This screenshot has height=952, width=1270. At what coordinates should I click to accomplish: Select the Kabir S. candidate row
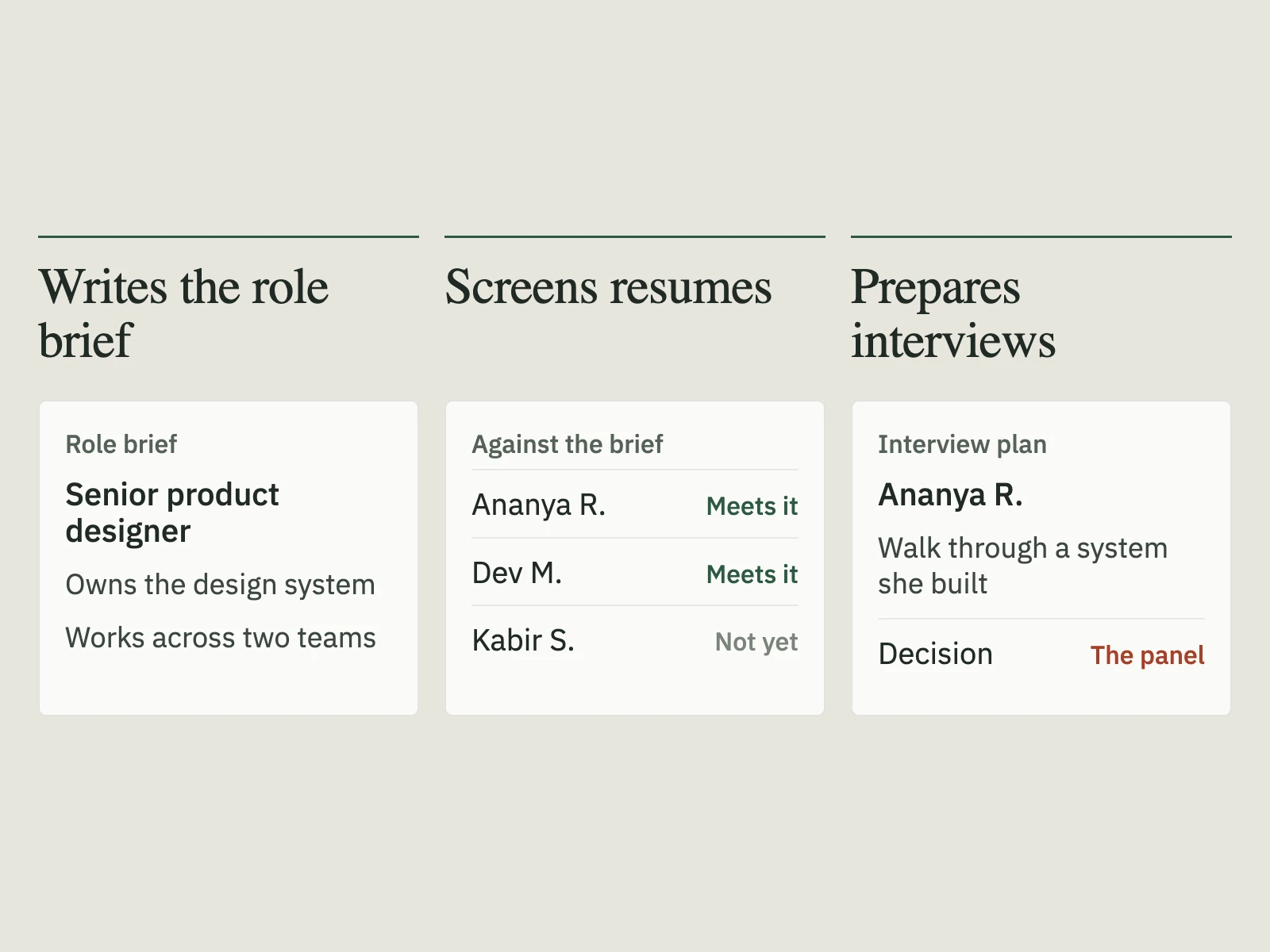[635, 640]
